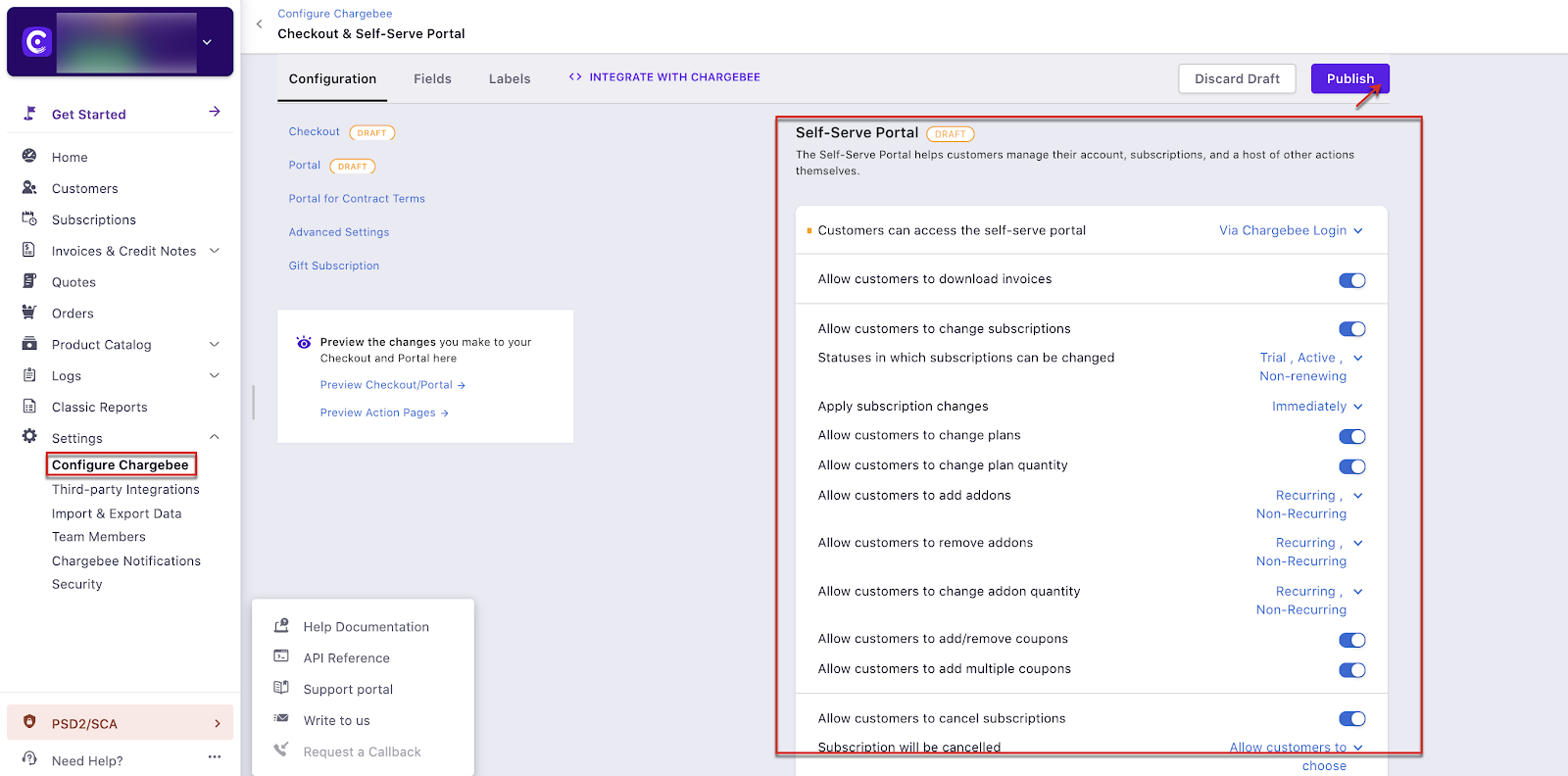Open Chargebee Notifications menu item
The height and width of the screenshot is (776, 1568).
click(126, 560)
